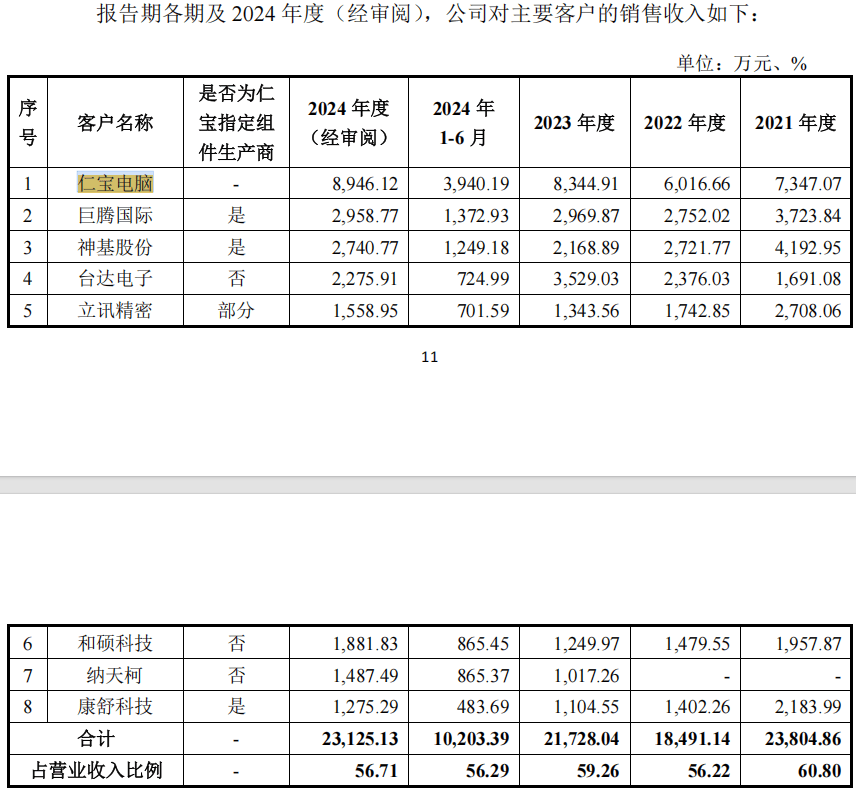Viewport: 856px width, 795px height.
Task: Select value 3,940.19 in 仁宝电脑 row
Action: [476, 184]
